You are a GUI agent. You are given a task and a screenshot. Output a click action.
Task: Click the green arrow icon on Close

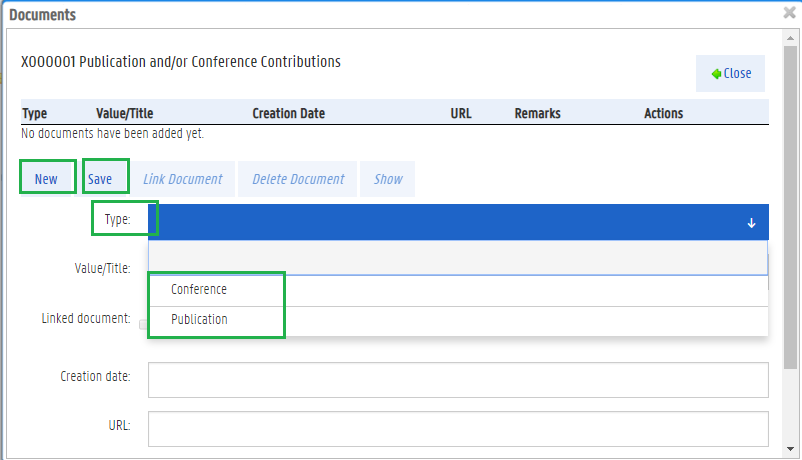716,74
